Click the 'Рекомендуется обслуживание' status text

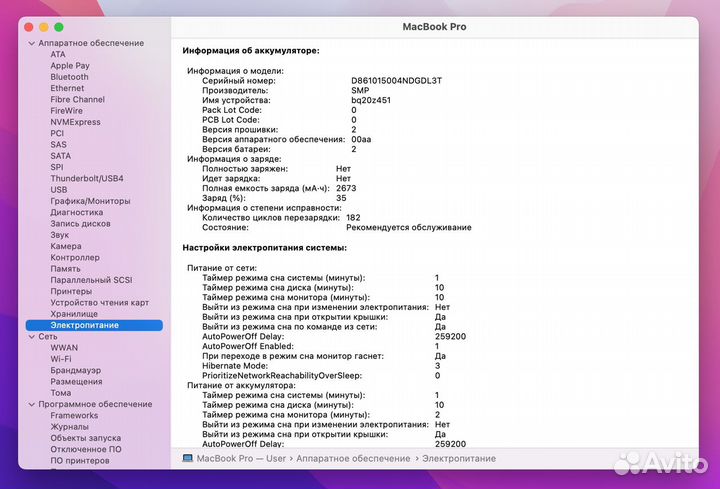click(409, 228)
